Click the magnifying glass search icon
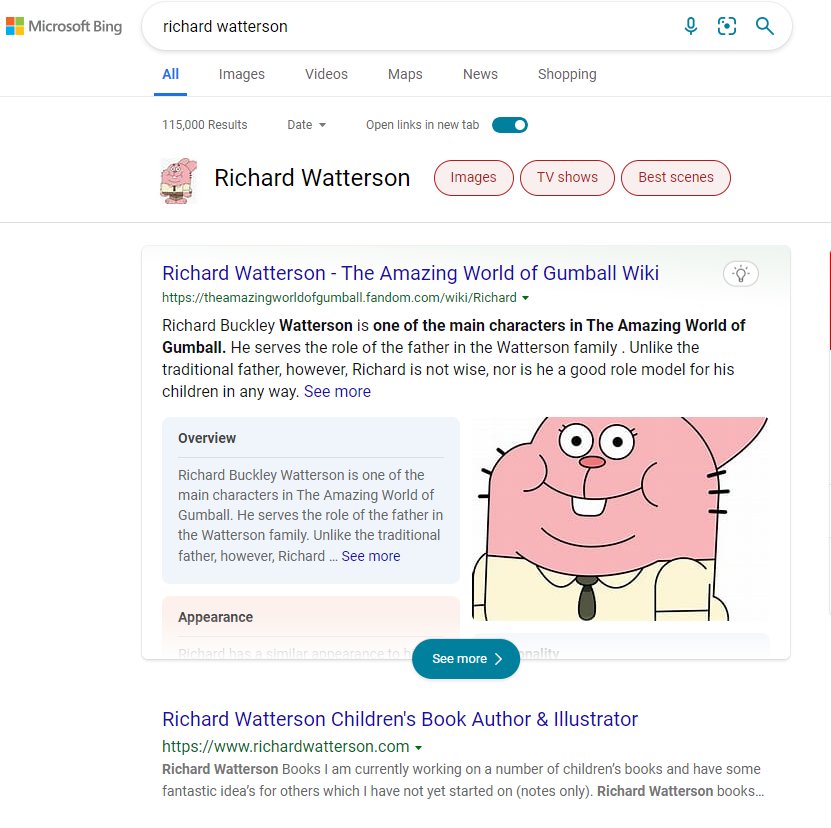 point(765,27)
